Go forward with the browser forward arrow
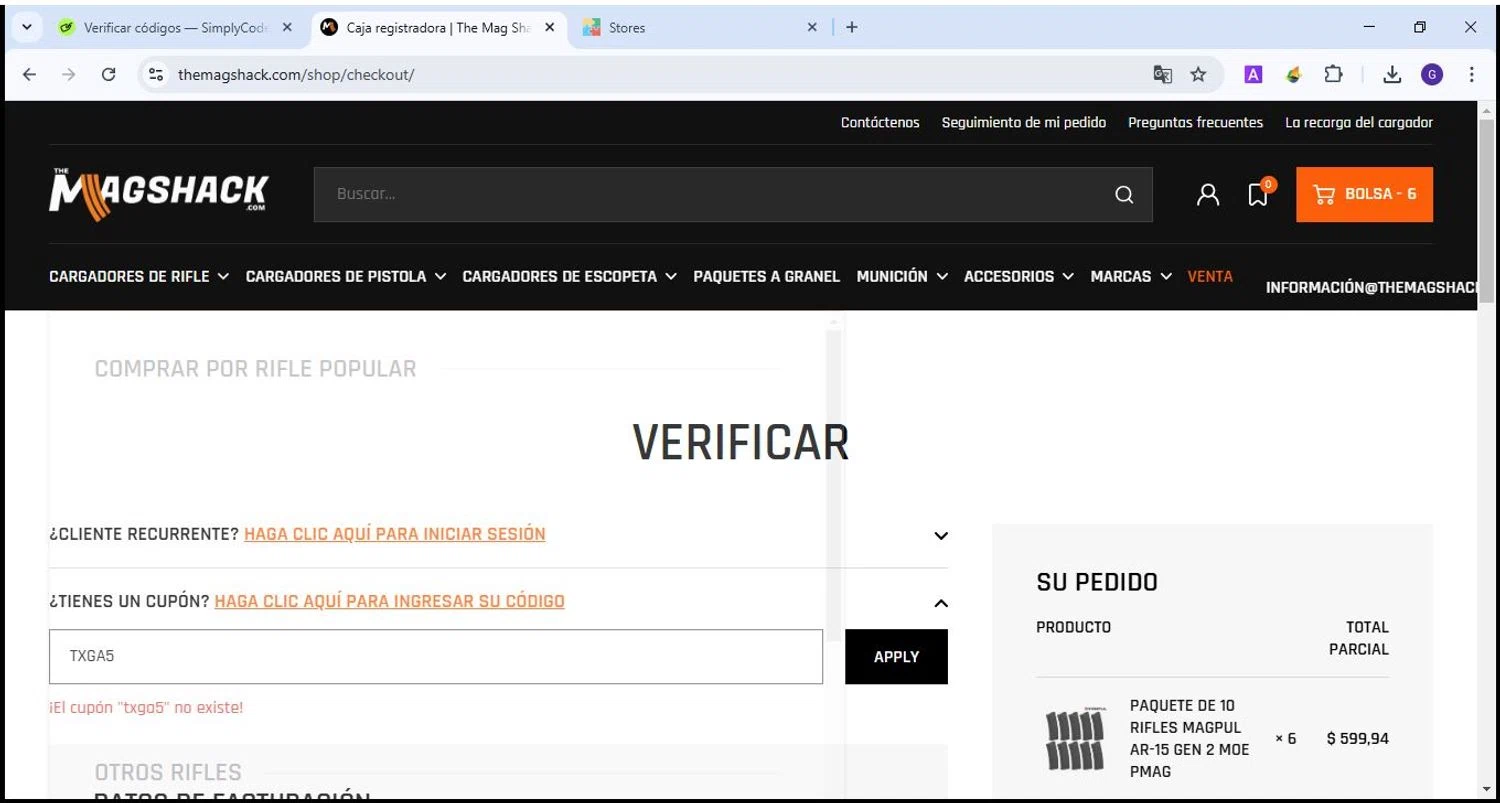The width and height of the screenshot is (1500, 803). pos(68,74)
